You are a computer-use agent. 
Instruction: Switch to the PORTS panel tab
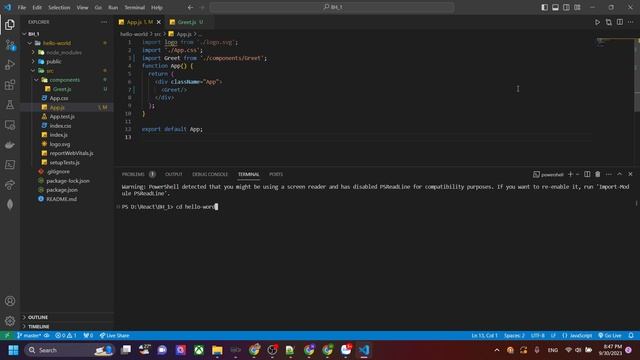tap(276, 174)
